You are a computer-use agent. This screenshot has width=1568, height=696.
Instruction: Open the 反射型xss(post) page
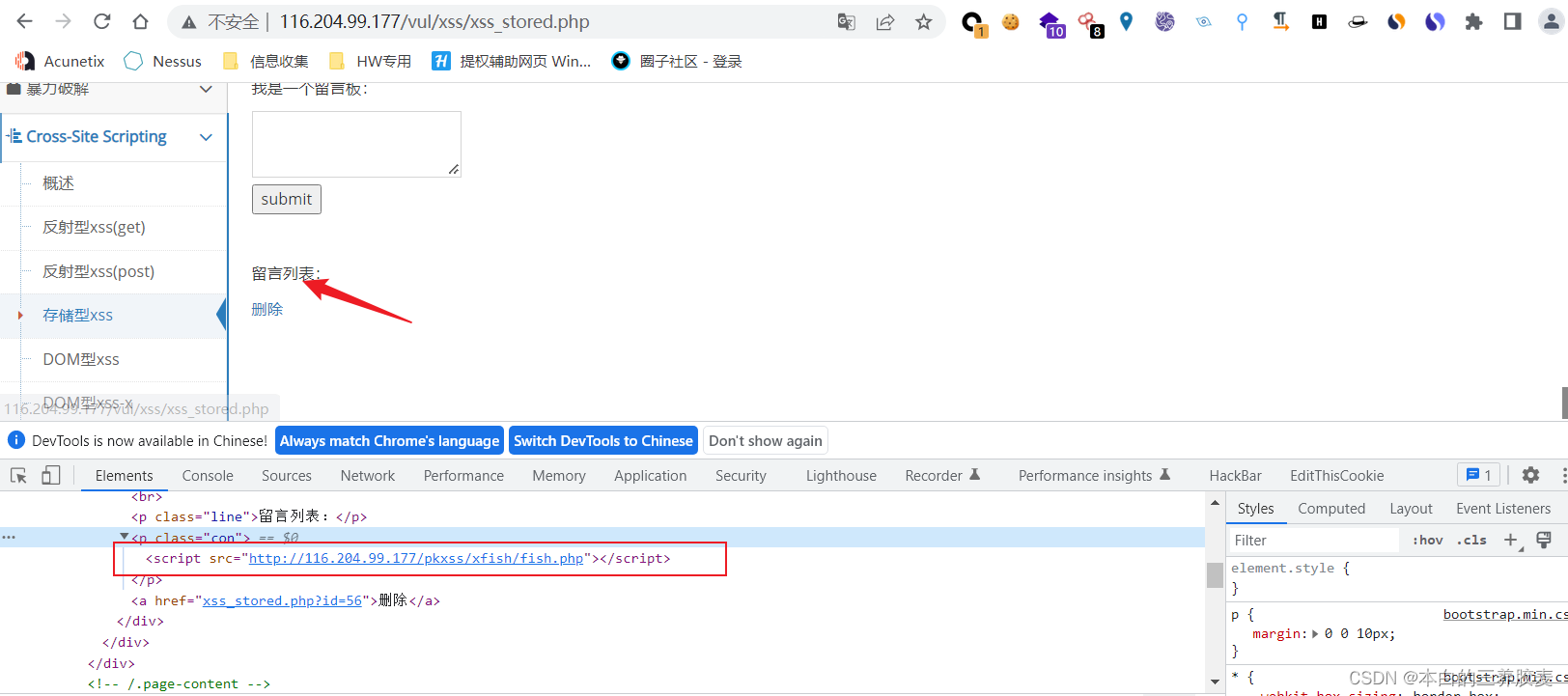(98, 271)
